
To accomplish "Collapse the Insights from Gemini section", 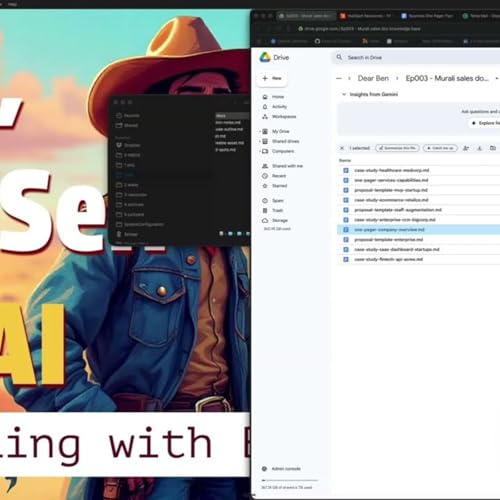I will 344,94.
